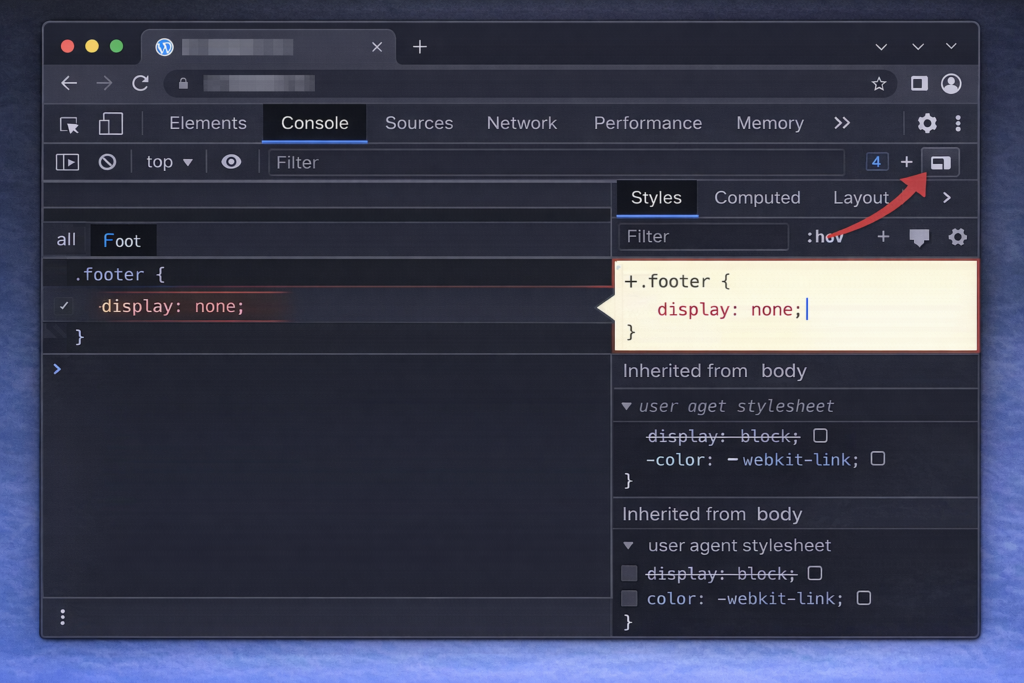Open the top frame context dropdown
The image size is (1024, 683).
(168, 161)
